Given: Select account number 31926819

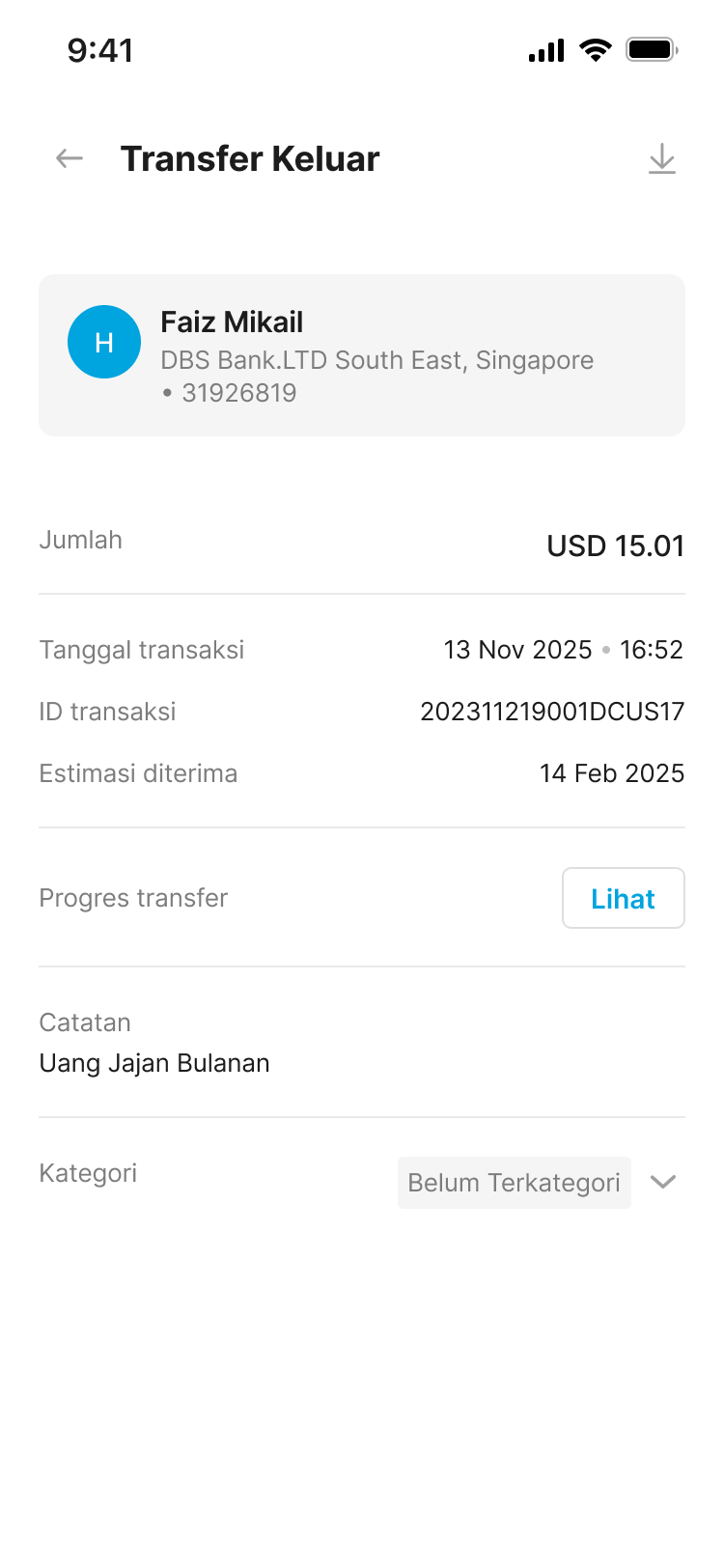Looking at the screenshot, I should click(x=238, y=393).
